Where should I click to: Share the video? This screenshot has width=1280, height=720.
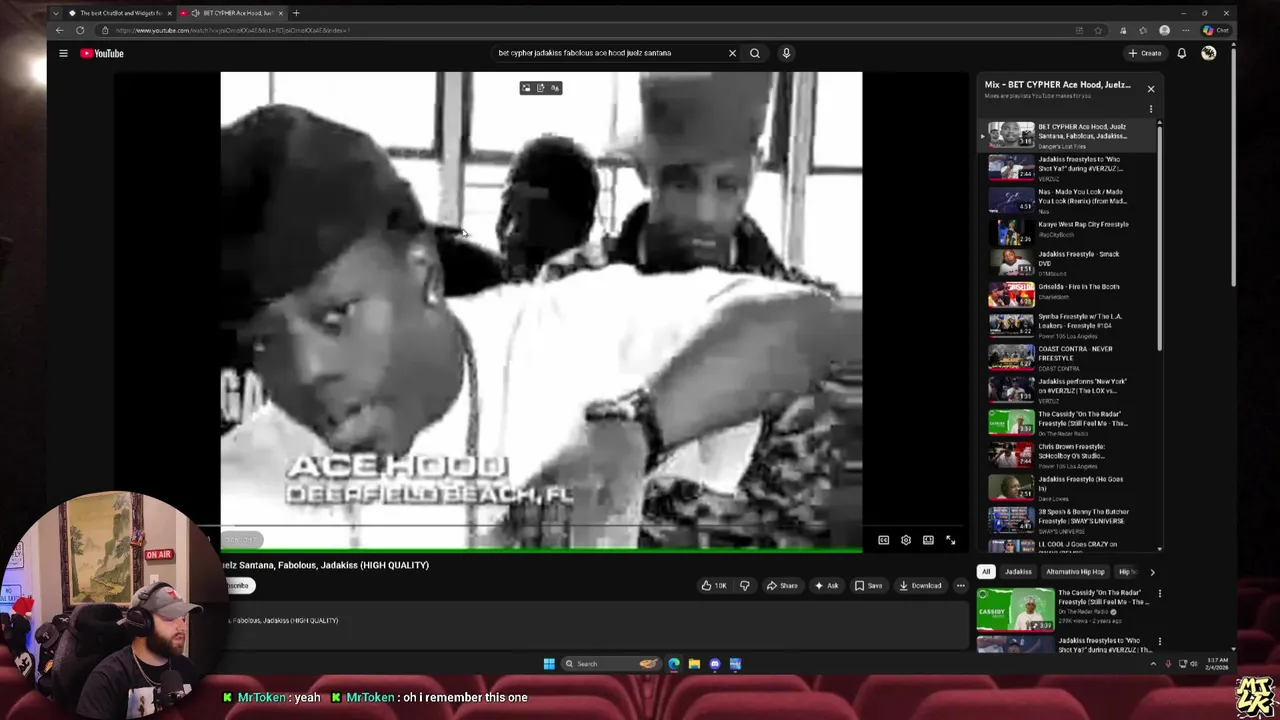pos(782,585)
